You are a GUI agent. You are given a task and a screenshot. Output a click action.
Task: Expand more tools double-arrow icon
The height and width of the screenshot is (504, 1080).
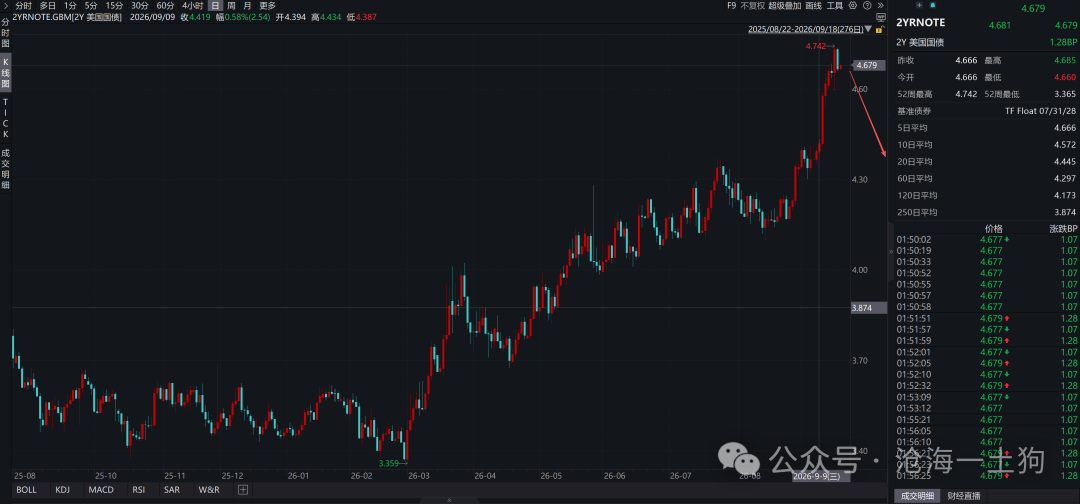(880, 6)
